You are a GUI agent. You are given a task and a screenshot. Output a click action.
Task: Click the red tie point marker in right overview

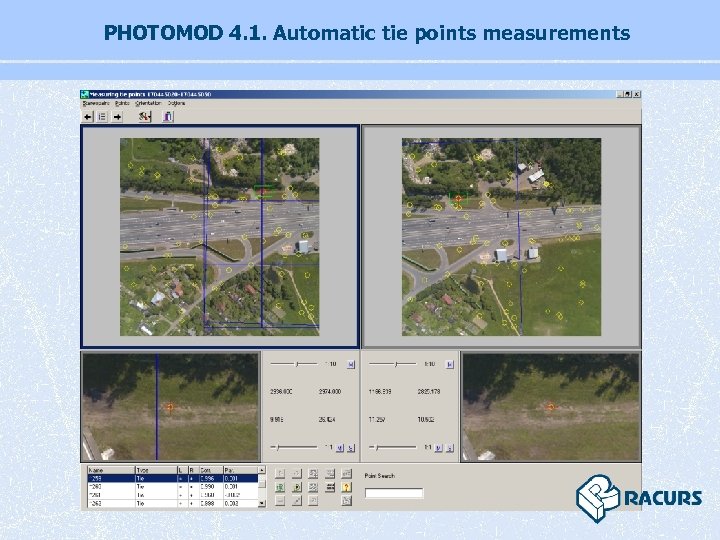(x=458, y=198)
